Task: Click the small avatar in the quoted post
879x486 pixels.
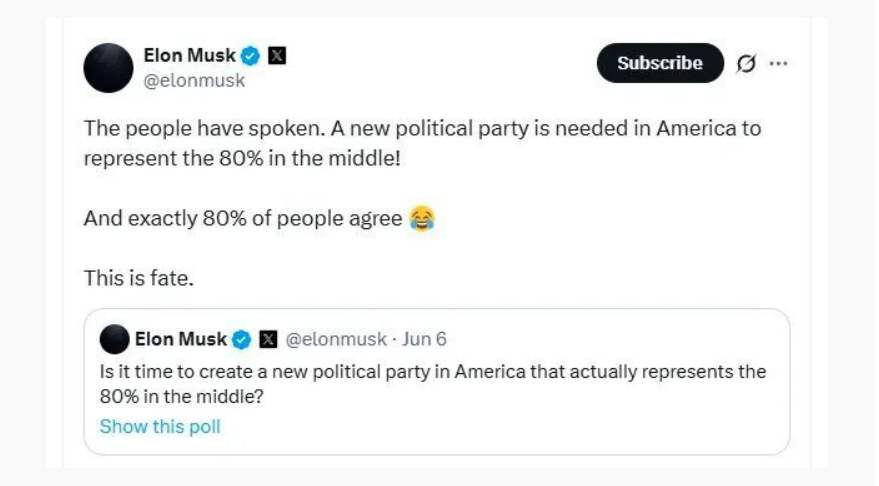Action: 114,339
